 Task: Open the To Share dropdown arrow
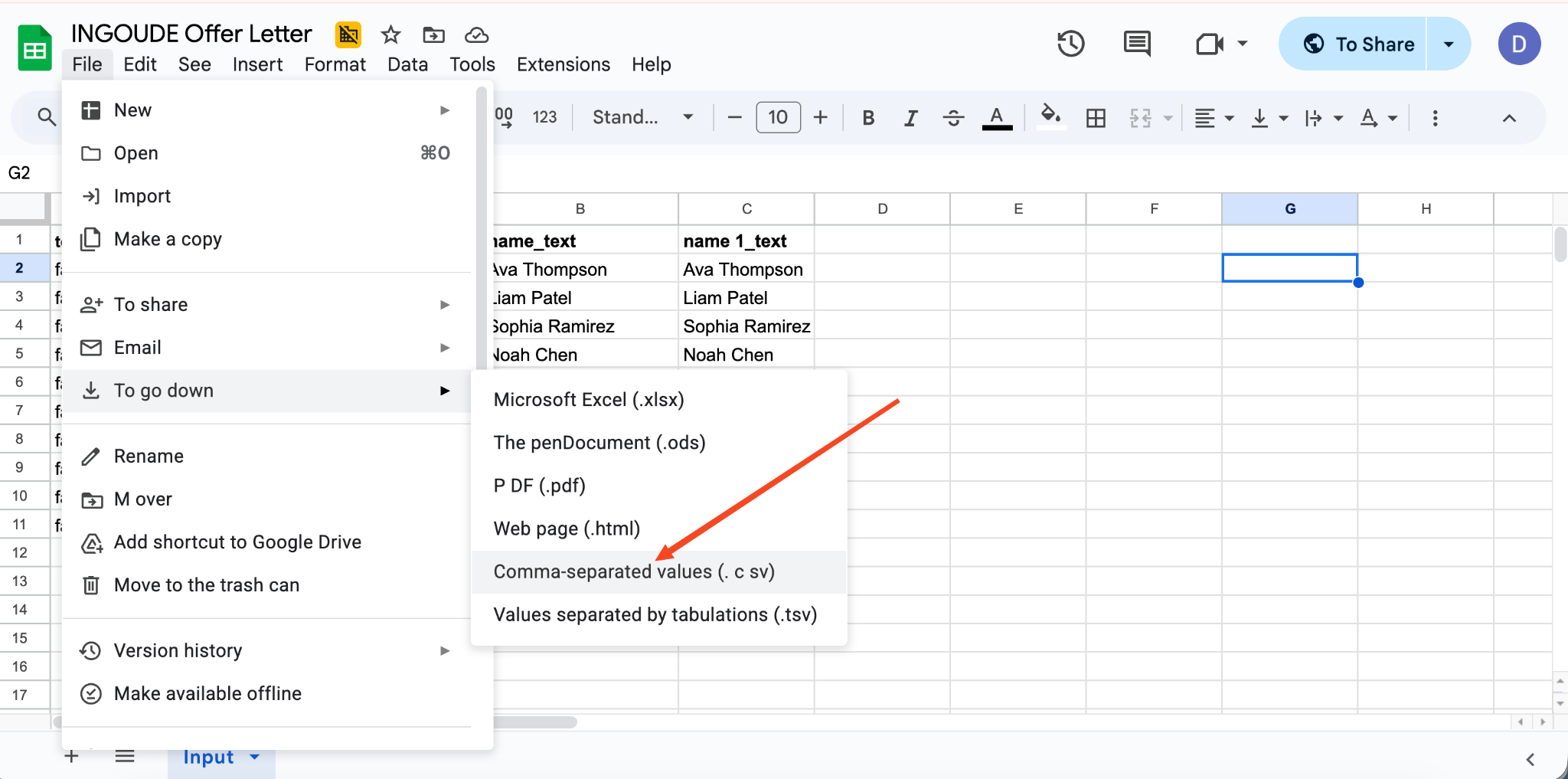pos(1449,44)
